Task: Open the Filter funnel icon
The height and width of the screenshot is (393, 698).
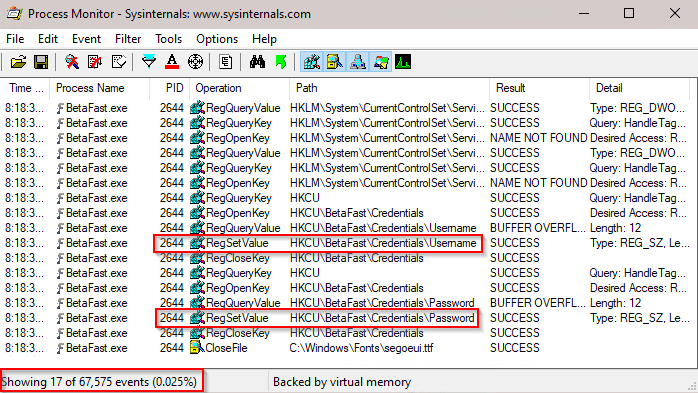Action: (x=149, y=62)
